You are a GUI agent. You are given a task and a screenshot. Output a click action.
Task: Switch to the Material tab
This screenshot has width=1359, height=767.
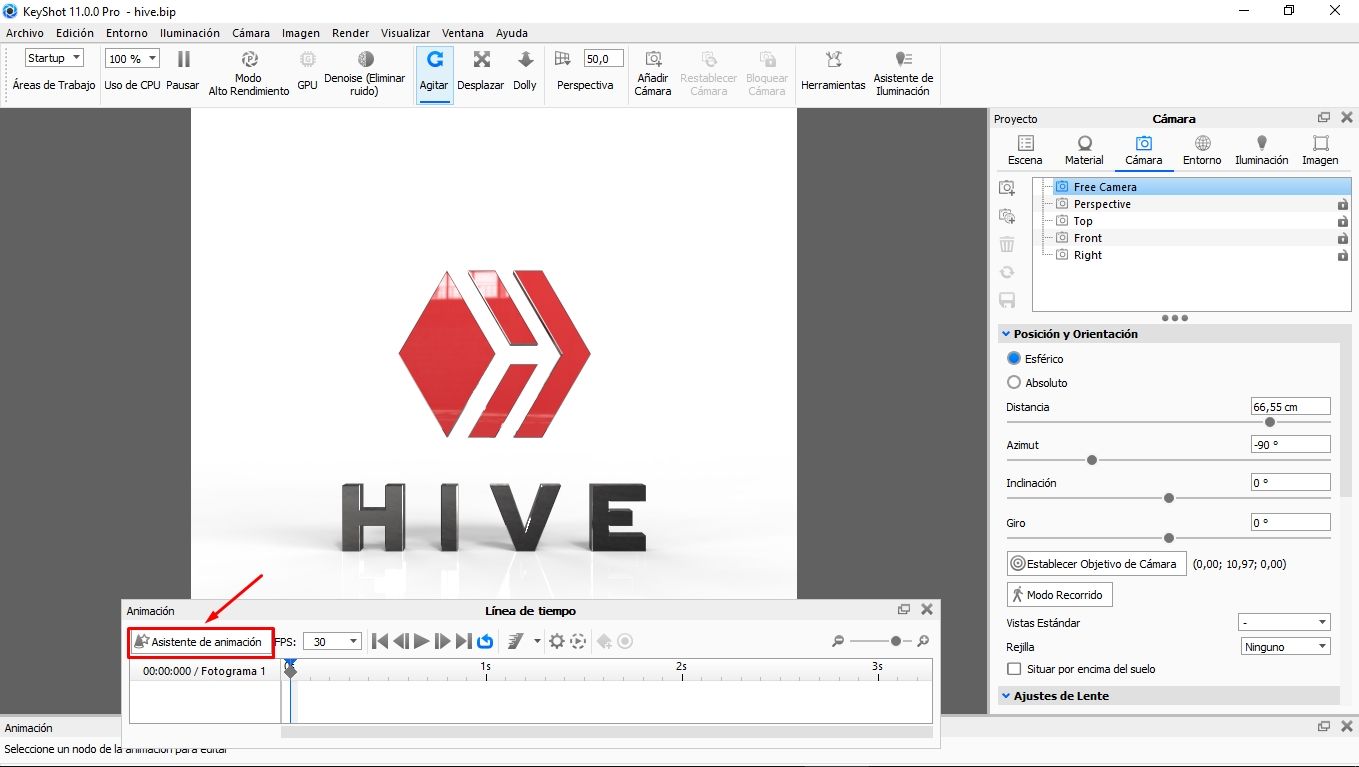point(1084,151)
